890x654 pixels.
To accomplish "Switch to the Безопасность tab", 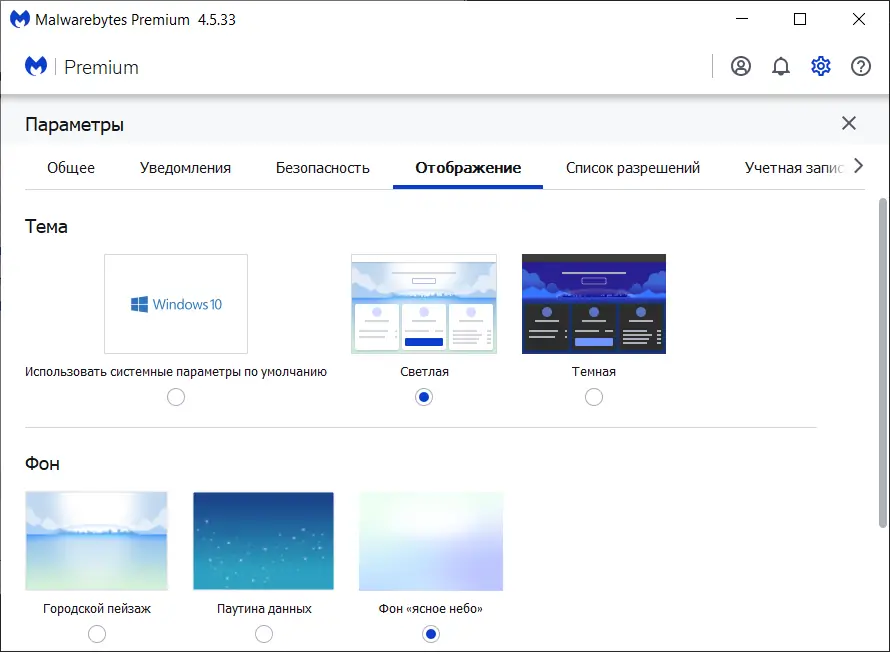I will (322, 167).
